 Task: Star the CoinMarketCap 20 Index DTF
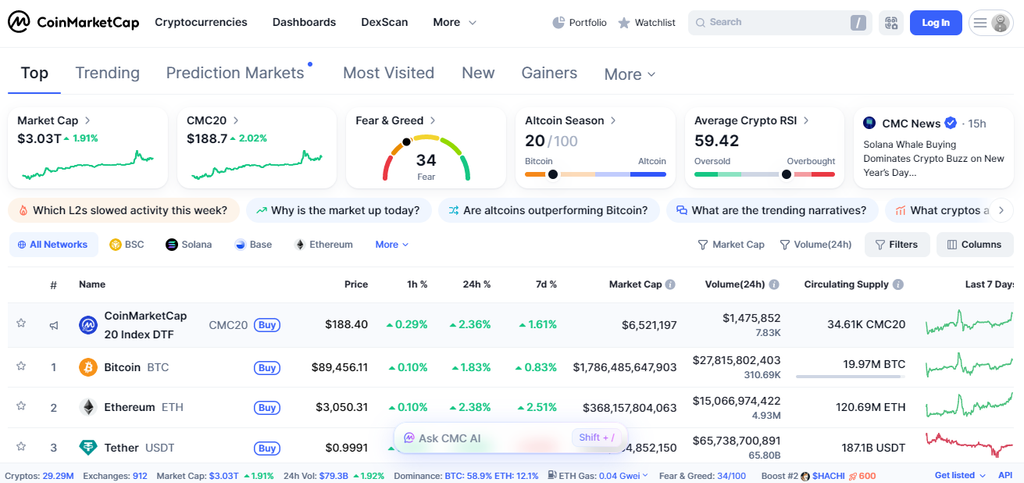(x=21, y=322)
